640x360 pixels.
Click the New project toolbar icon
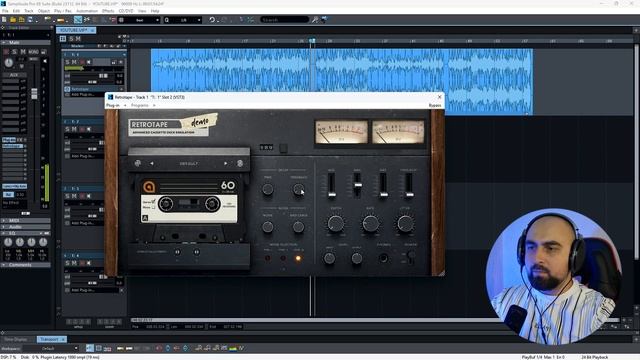point(4,20)
